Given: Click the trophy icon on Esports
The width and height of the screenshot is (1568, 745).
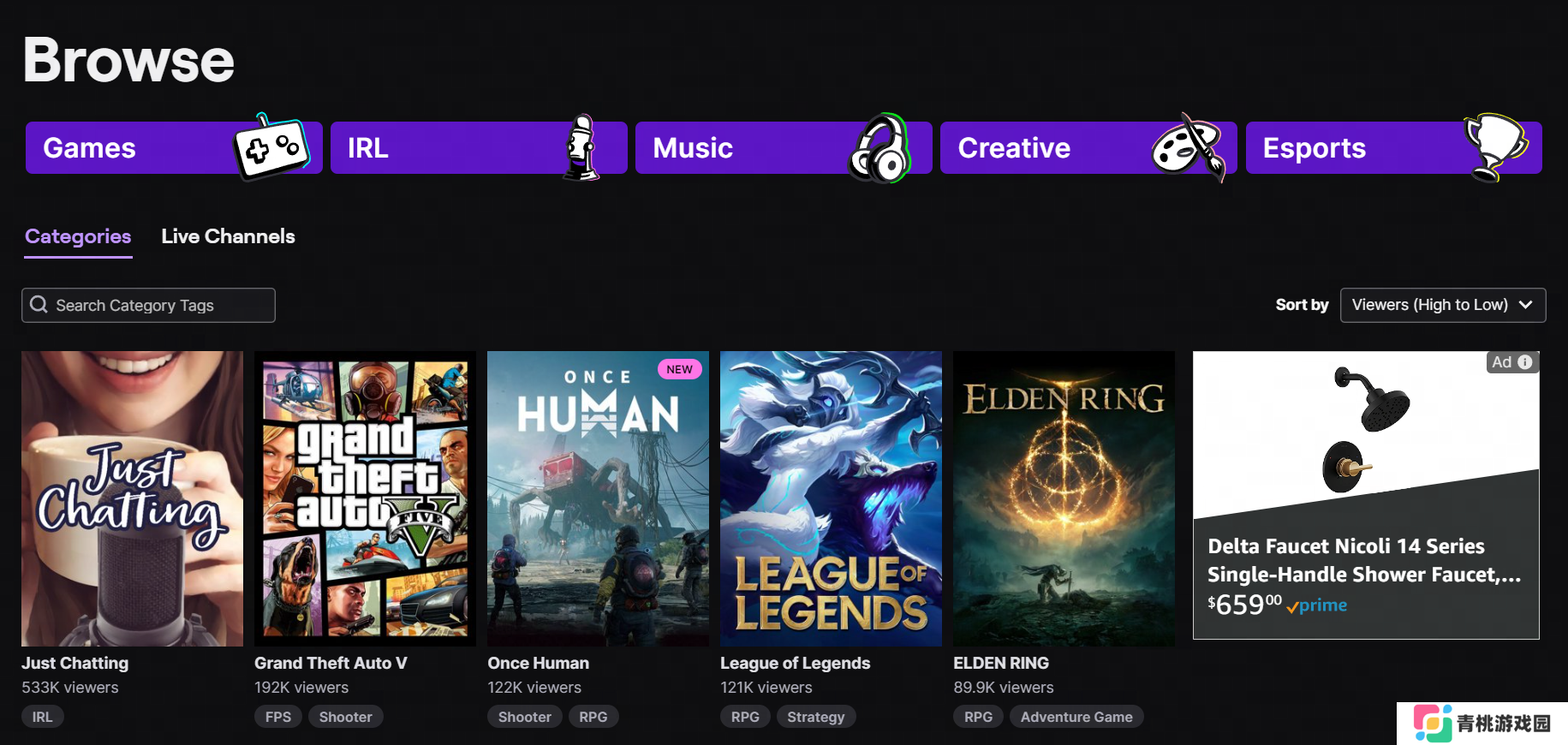Looking at the screenshot, I should [x=1495, y=147].
